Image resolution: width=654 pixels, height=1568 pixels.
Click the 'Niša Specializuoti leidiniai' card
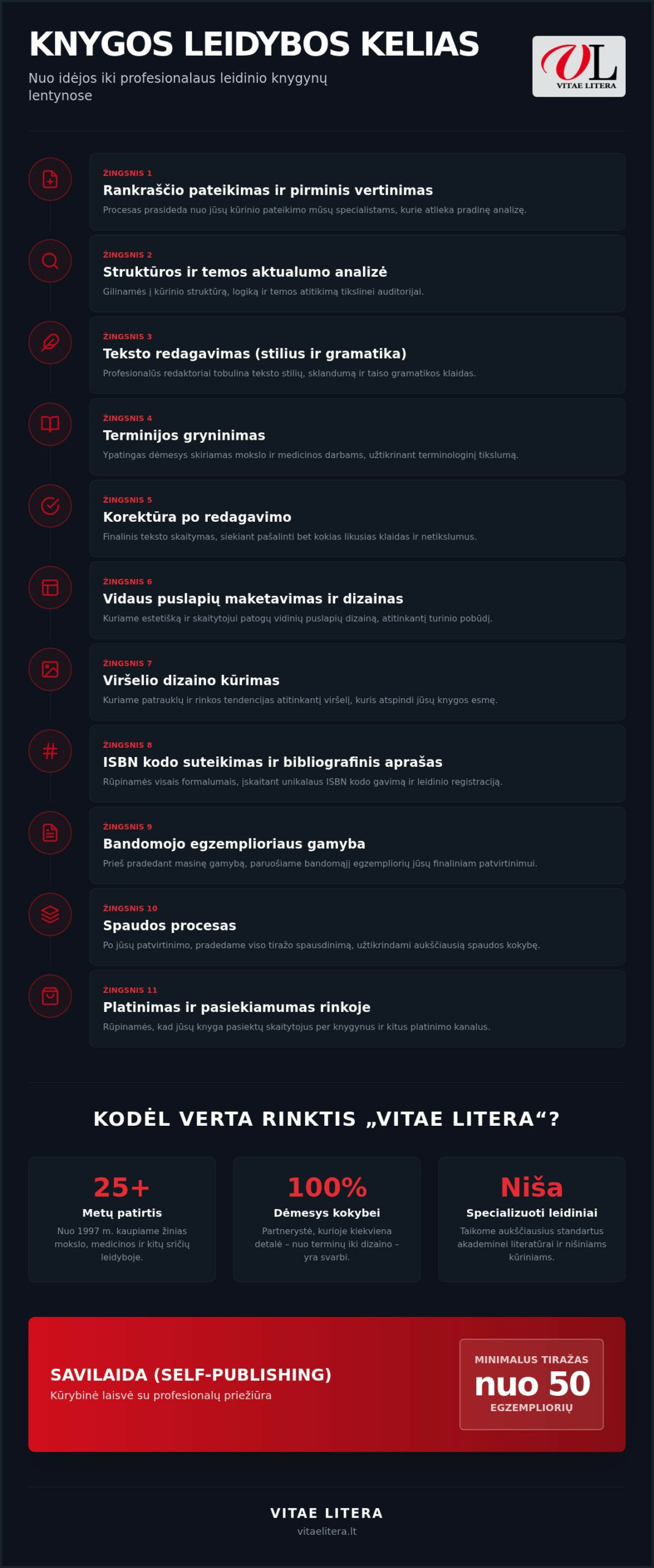pos(531,1219)
